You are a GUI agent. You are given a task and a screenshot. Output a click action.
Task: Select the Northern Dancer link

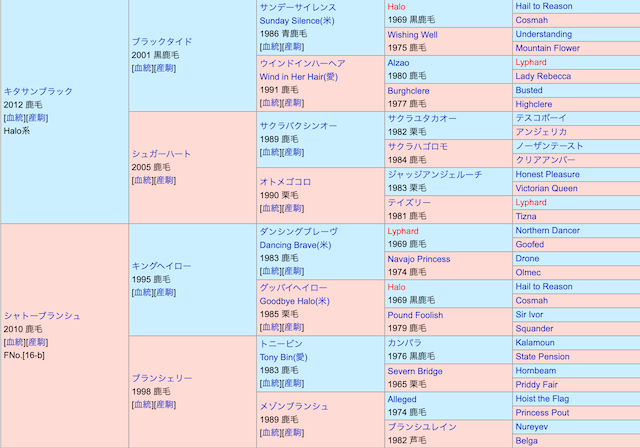click(547, 230)
